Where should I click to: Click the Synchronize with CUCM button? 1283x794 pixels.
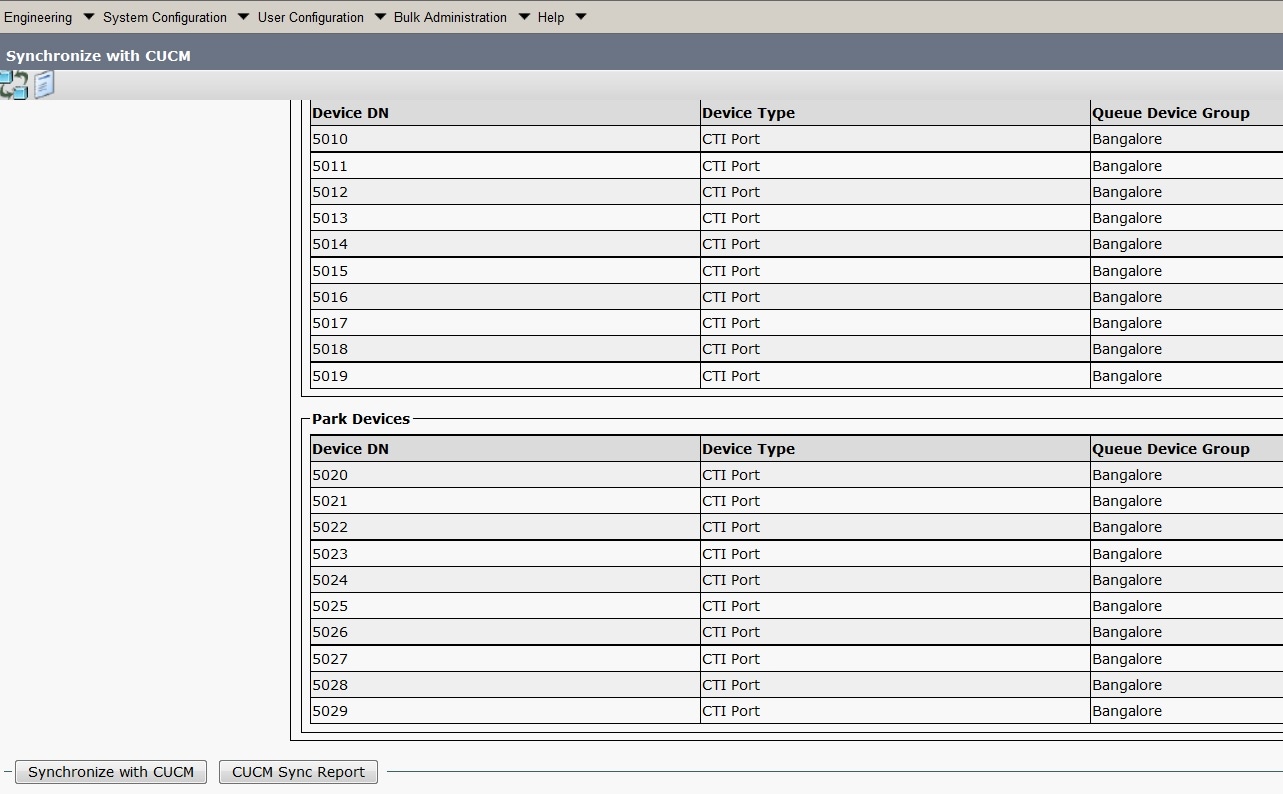111,772
